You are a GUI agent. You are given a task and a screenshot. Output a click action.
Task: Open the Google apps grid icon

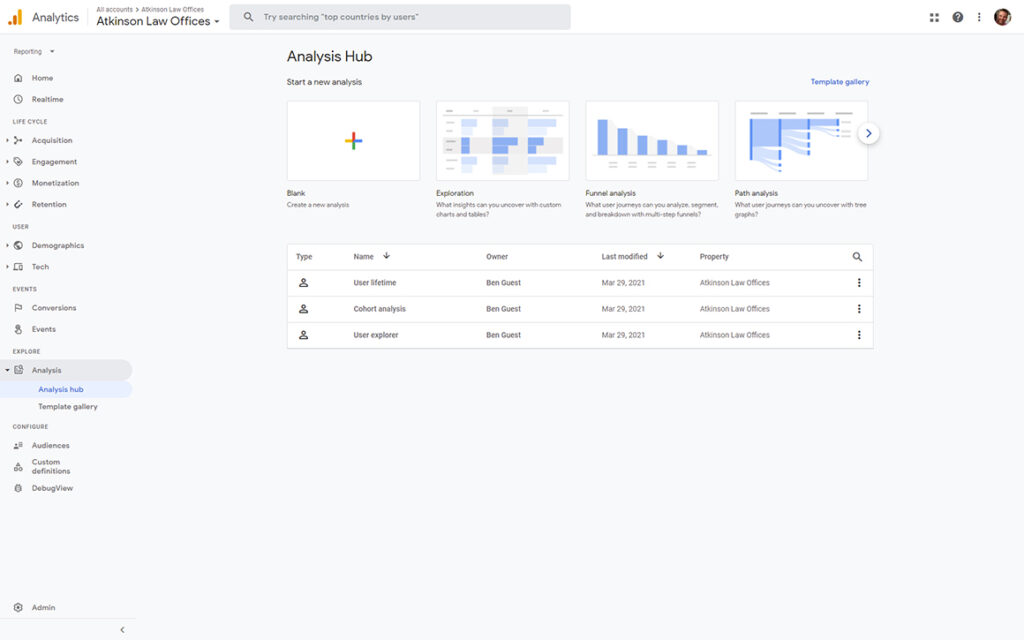[x=934, y=18]
